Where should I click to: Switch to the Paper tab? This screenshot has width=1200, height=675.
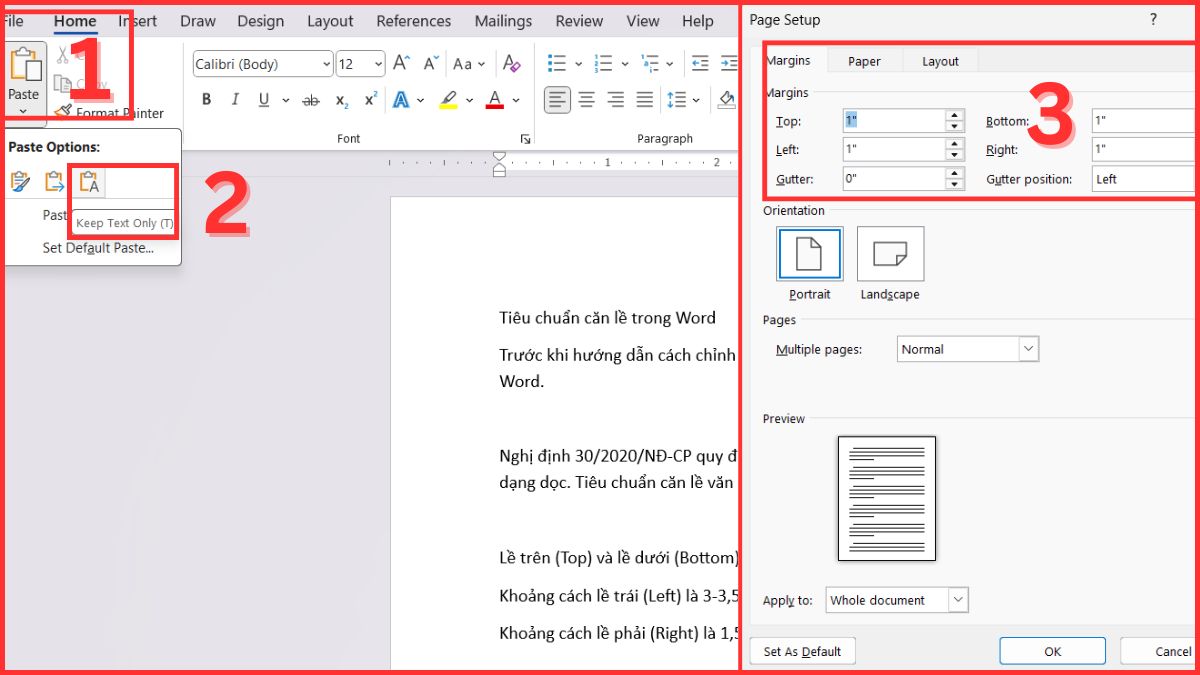click(863, 60)
